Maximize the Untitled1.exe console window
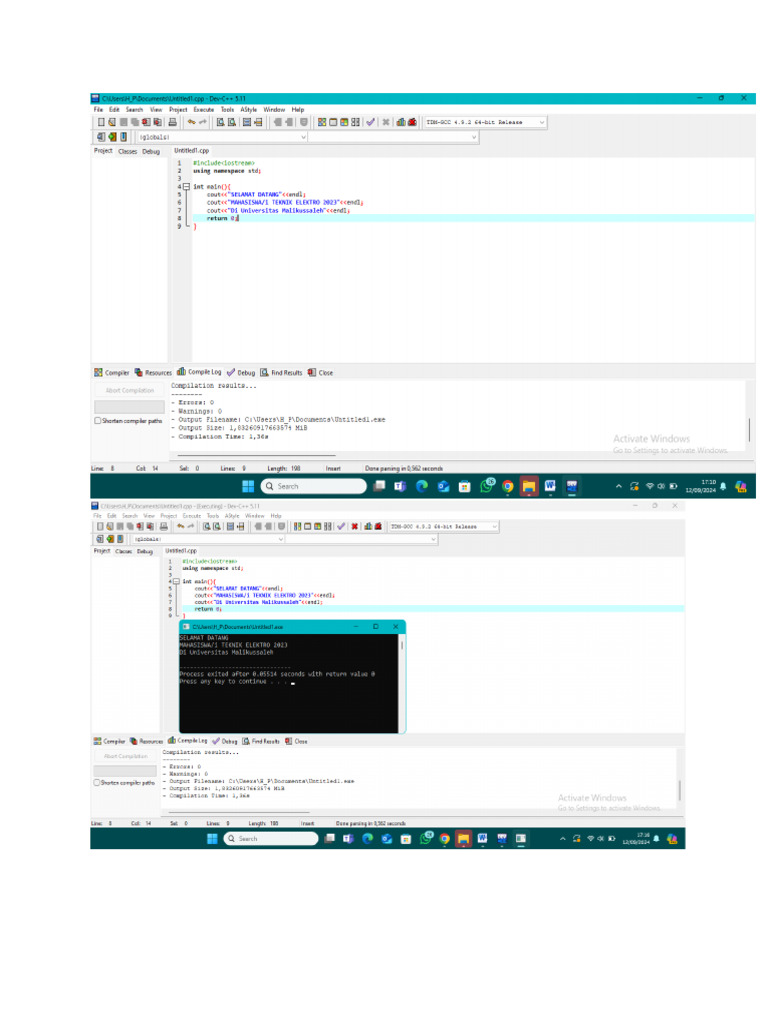The image size is (768, 1024). click(376, 626)
